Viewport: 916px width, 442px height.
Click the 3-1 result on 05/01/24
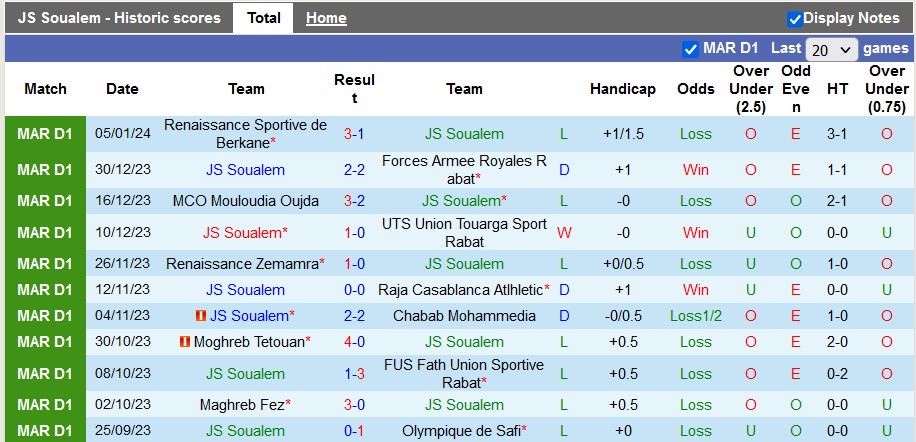[354, 134]
